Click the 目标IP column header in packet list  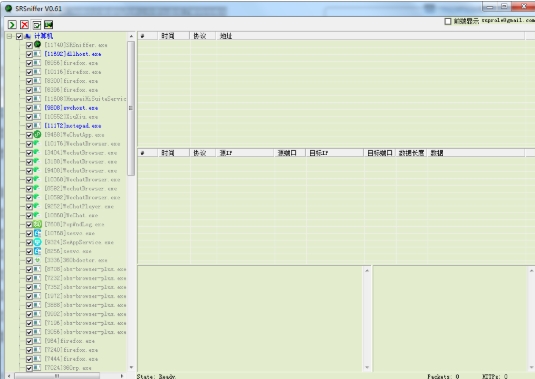334,153
